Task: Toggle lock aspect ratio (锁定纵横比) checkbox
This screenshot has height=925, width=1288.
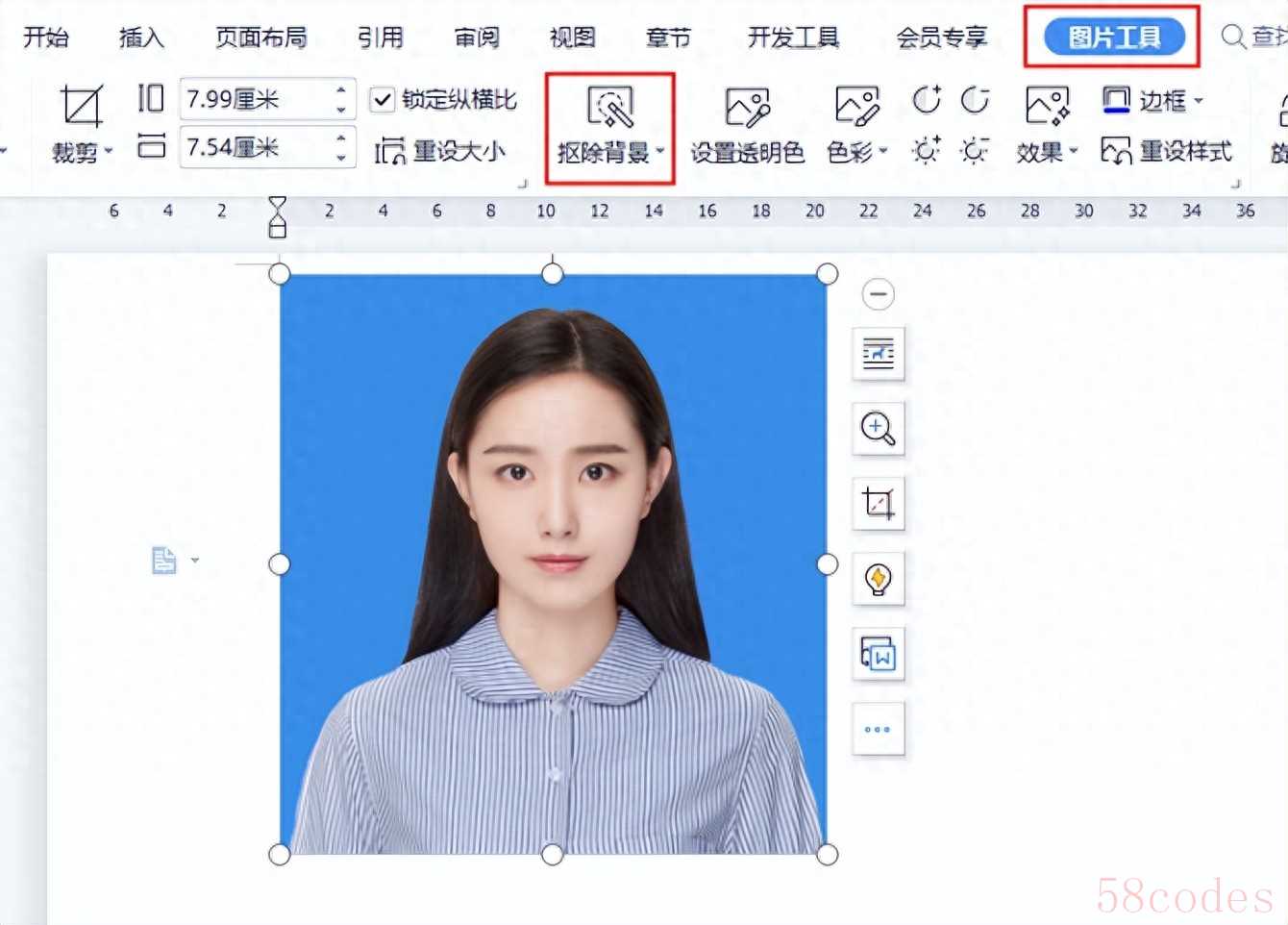Action: point(383,99)
